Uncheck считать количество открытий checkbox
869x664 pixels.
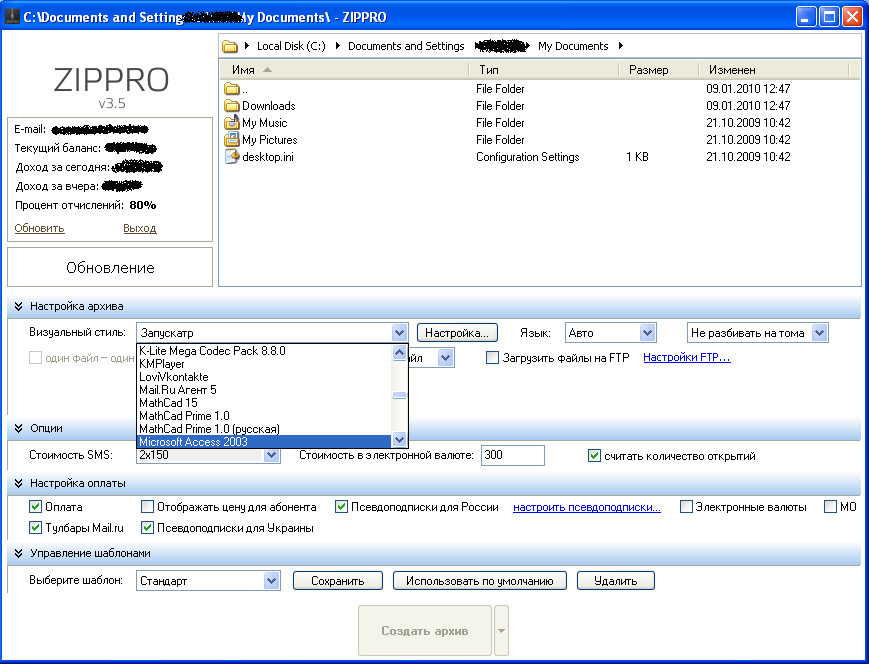click(x=595, y=456)
